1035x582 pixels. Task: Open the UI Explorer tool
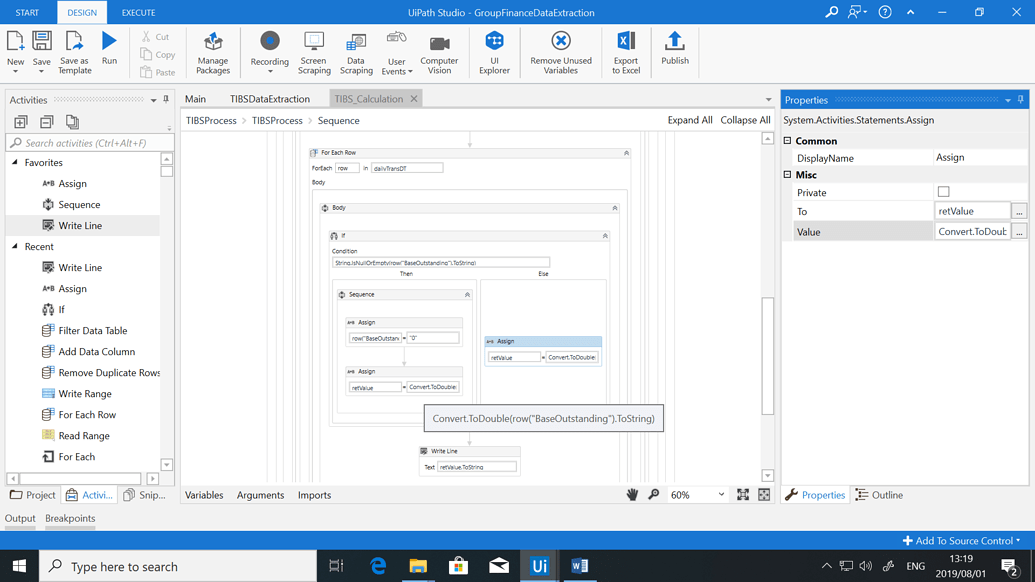pos(494,52)
